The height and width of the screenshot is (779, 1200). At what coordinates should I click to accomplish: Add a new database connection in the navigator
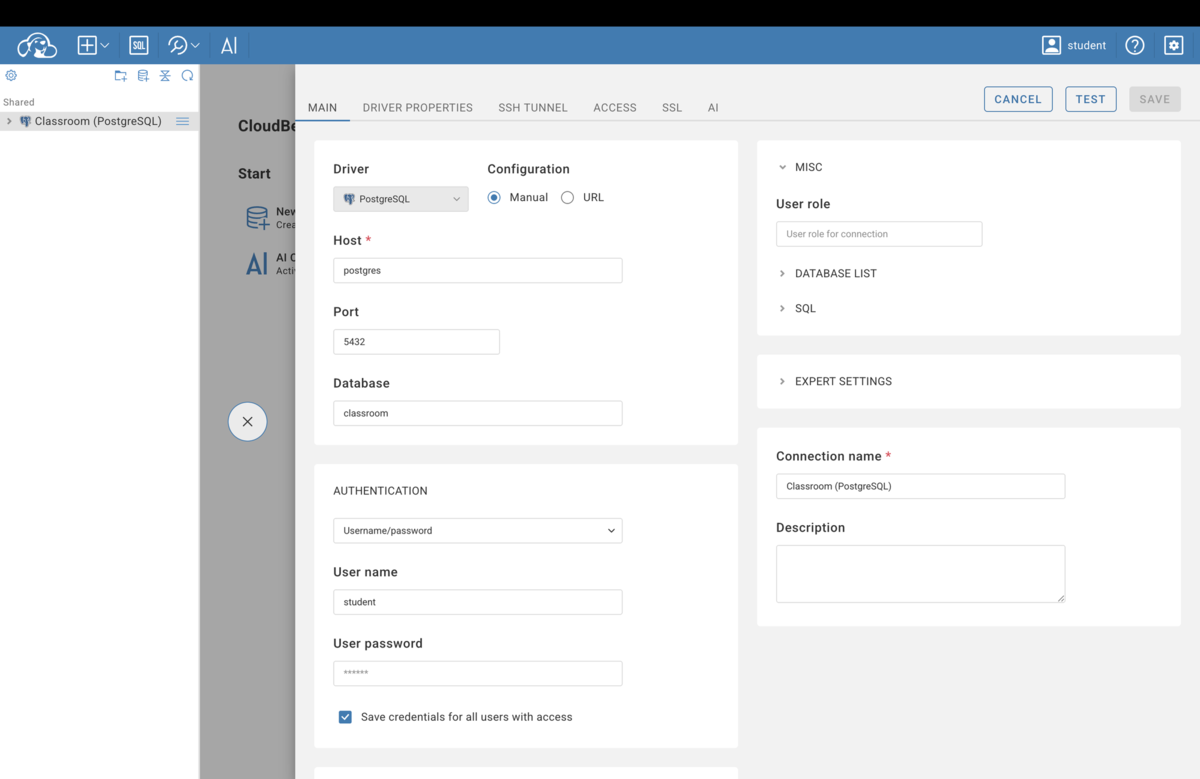click(x=143, y=76)
